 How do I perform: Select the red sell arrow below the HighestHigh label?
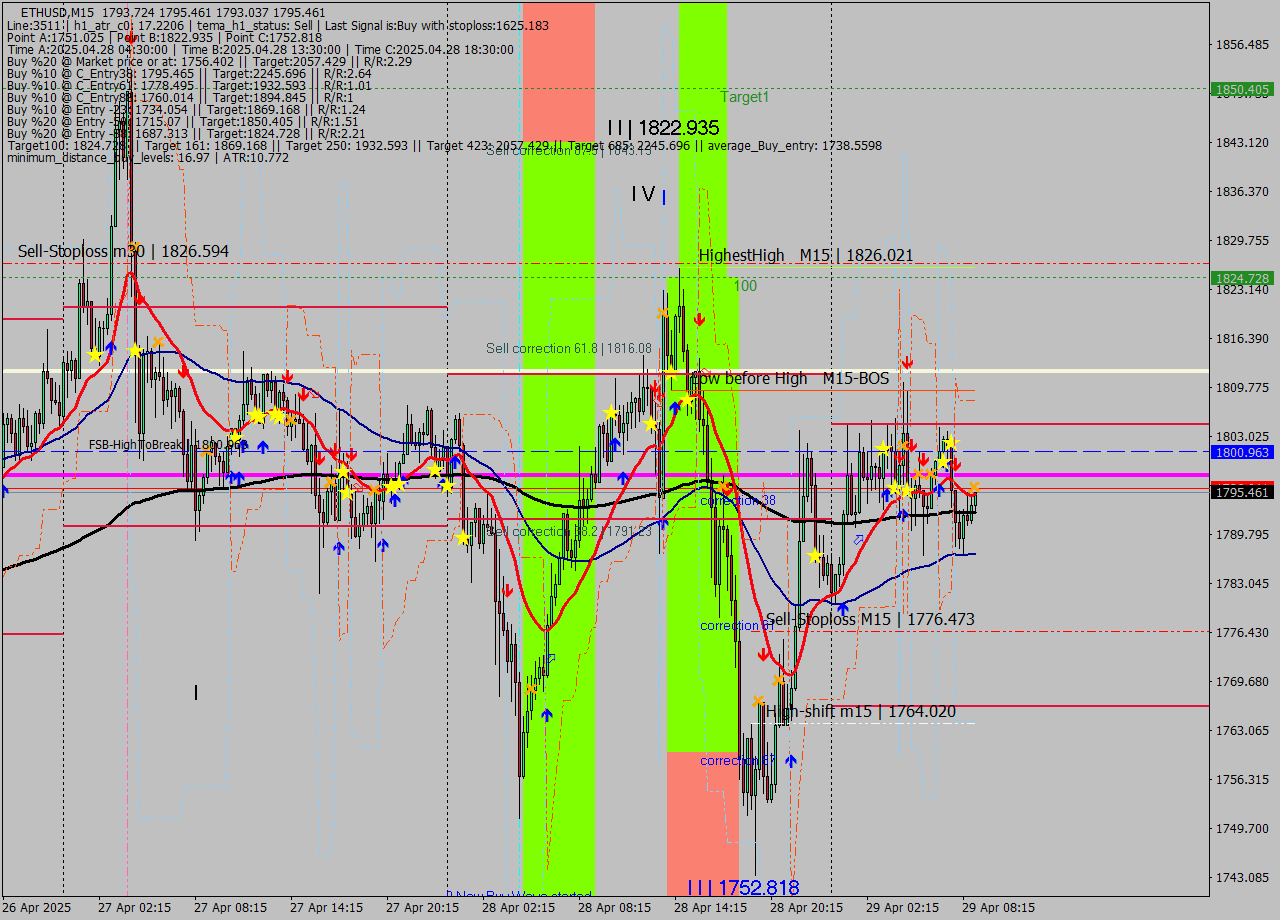[700, 318]
